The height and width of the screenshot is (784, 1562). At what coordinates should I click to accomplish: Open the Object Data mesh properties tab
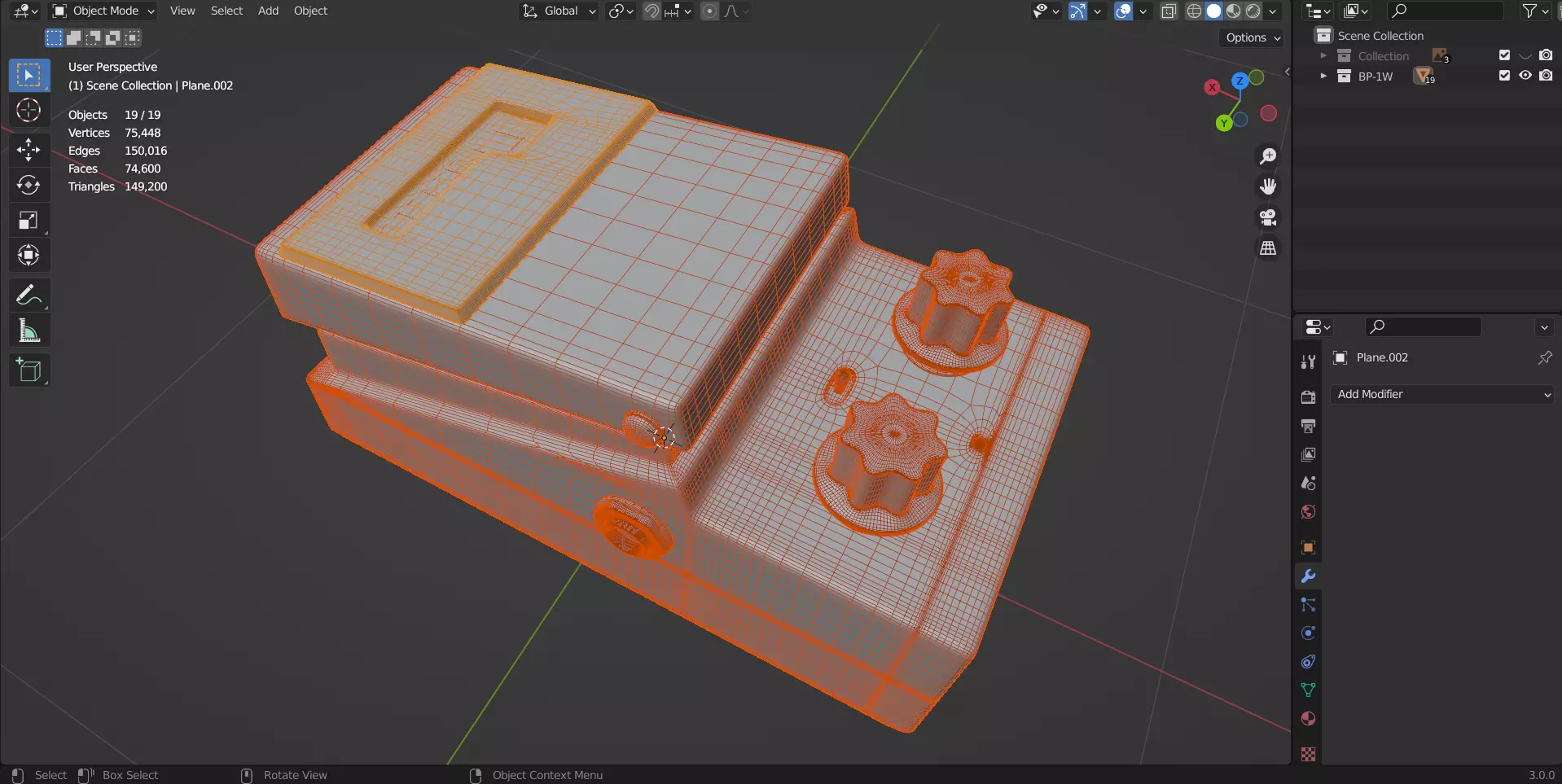point(1308,690)
